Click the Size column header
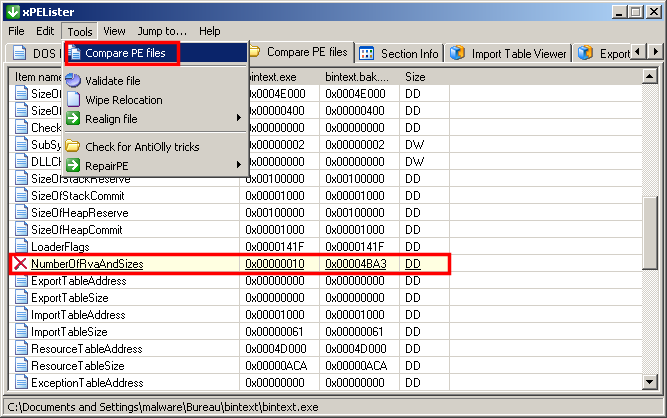667x418 pixels. [415, 76]
